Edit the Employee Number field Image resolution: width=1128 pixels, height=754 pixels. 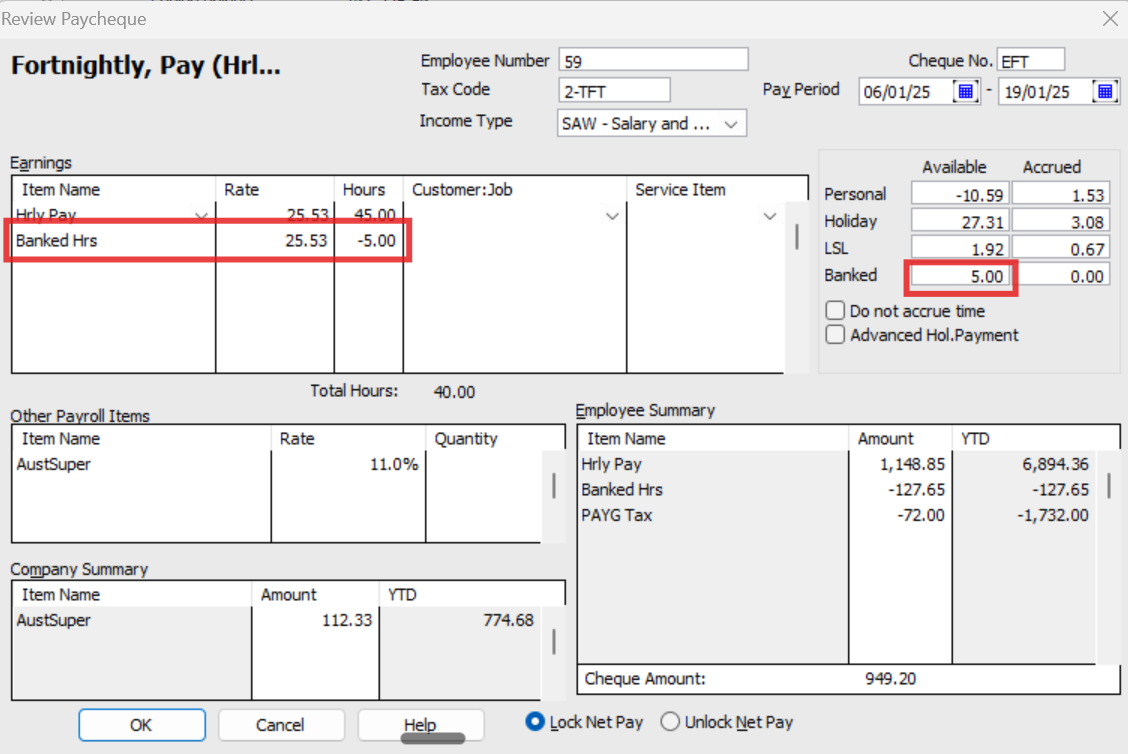[653, 60]
